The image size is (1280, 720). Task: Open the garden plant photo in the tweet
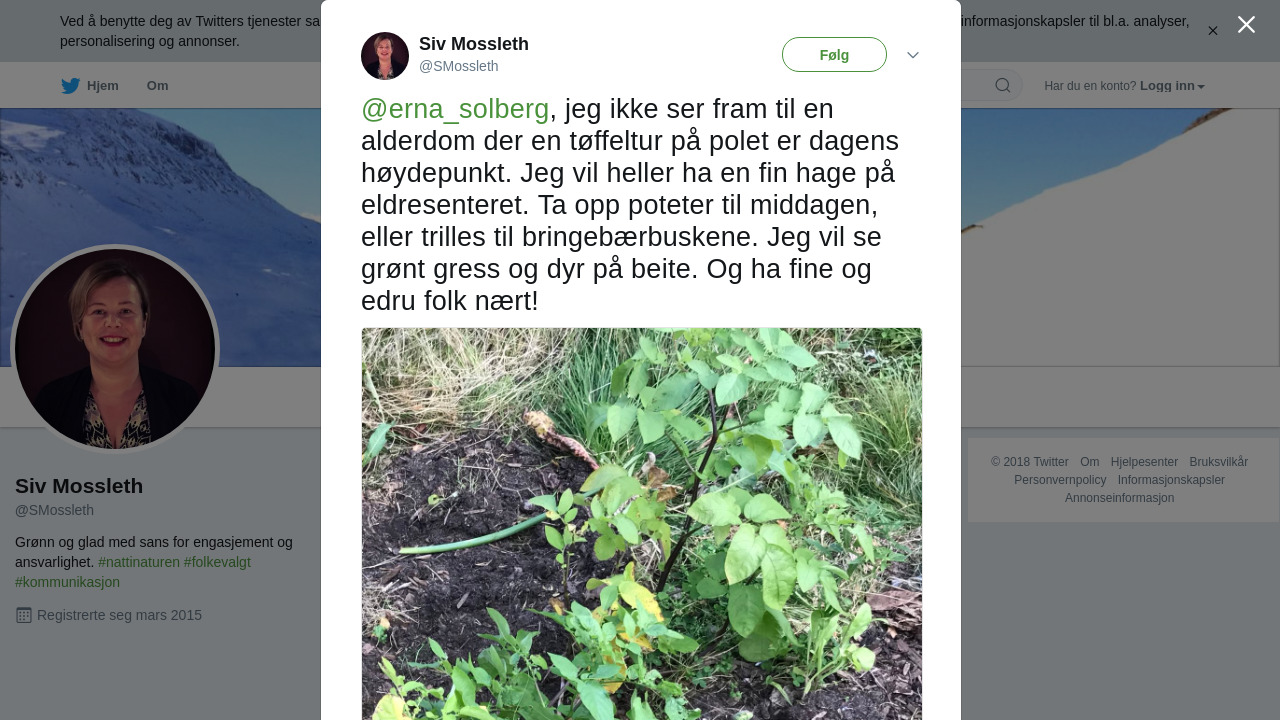click(x=642, y=524)
